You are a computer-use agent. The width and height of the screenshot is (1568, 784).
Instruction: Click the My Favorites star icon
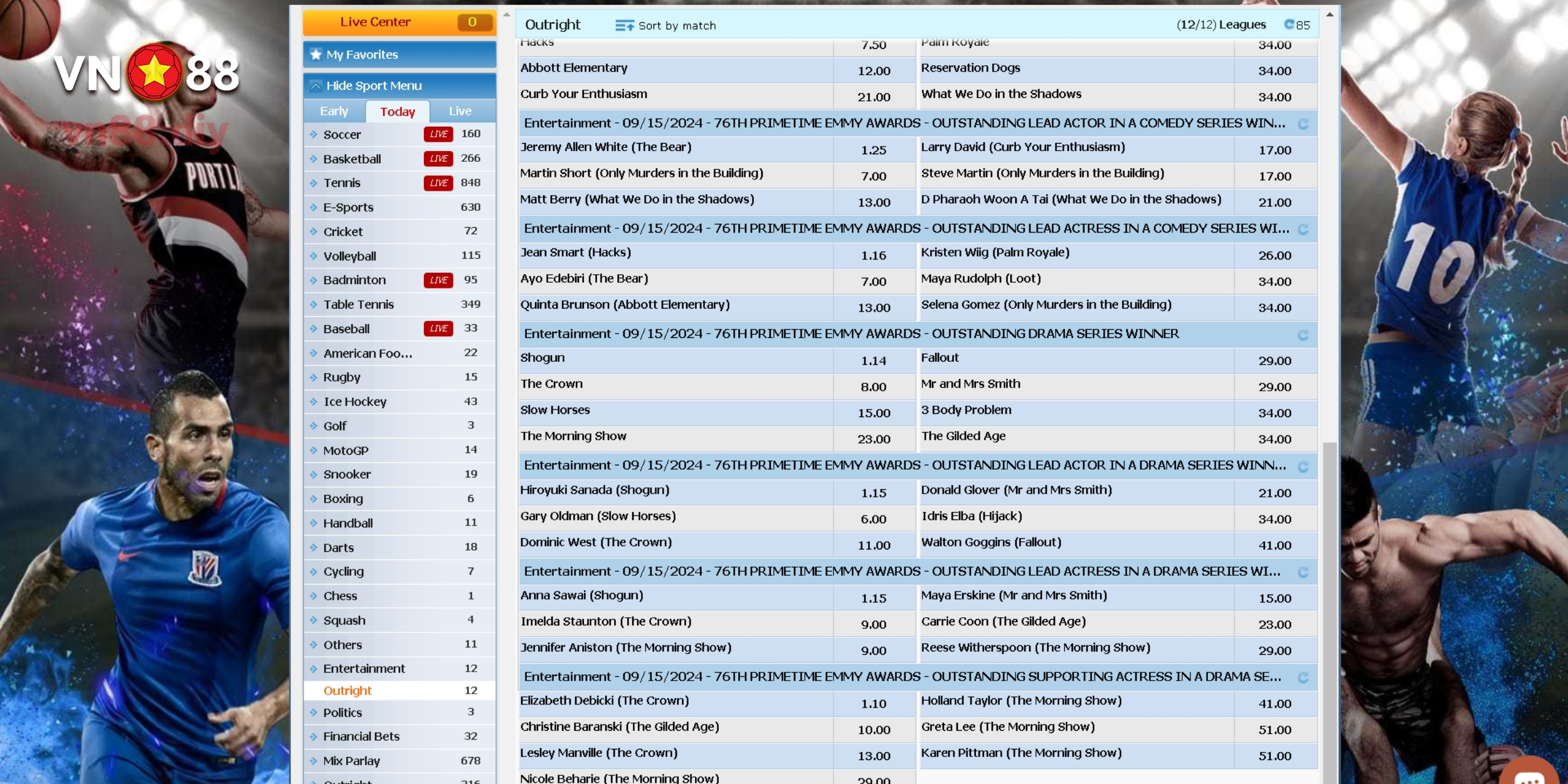(316, 55)
